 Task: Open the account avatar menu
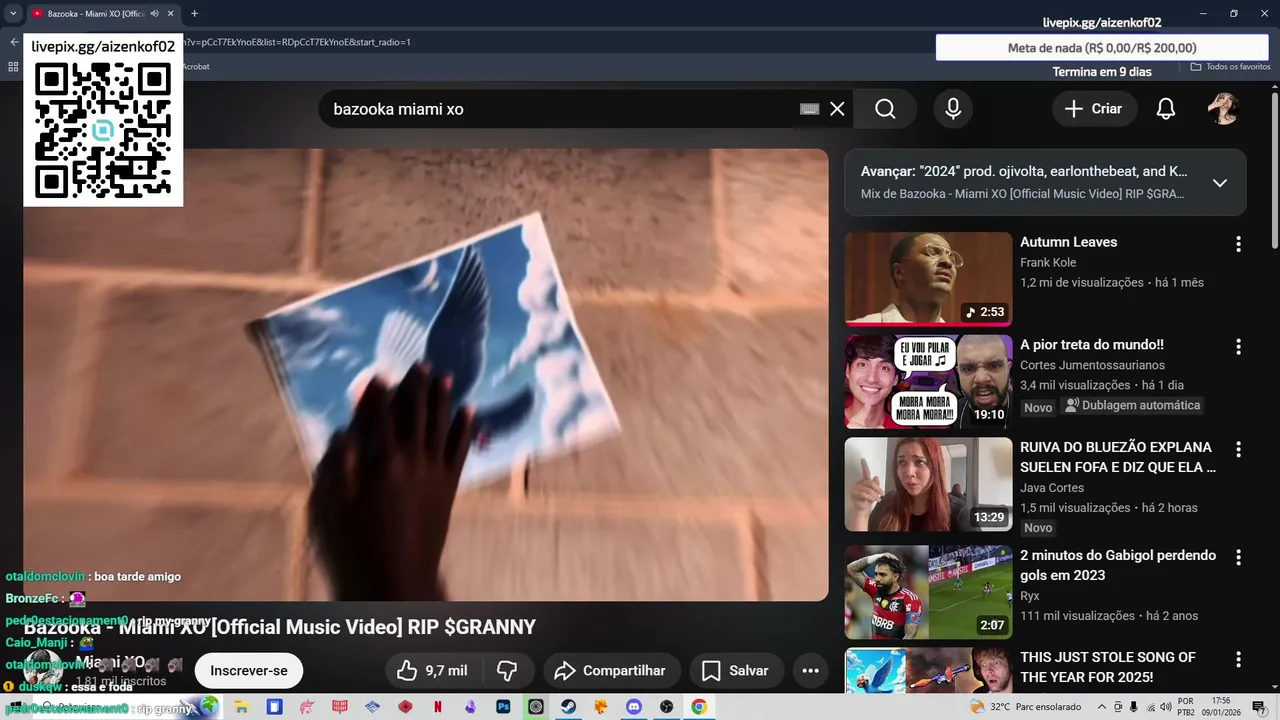pos(1223,109)
